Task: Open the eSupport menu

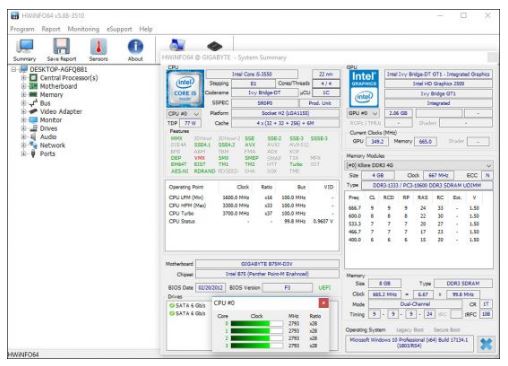Action: tap(119, 29)
